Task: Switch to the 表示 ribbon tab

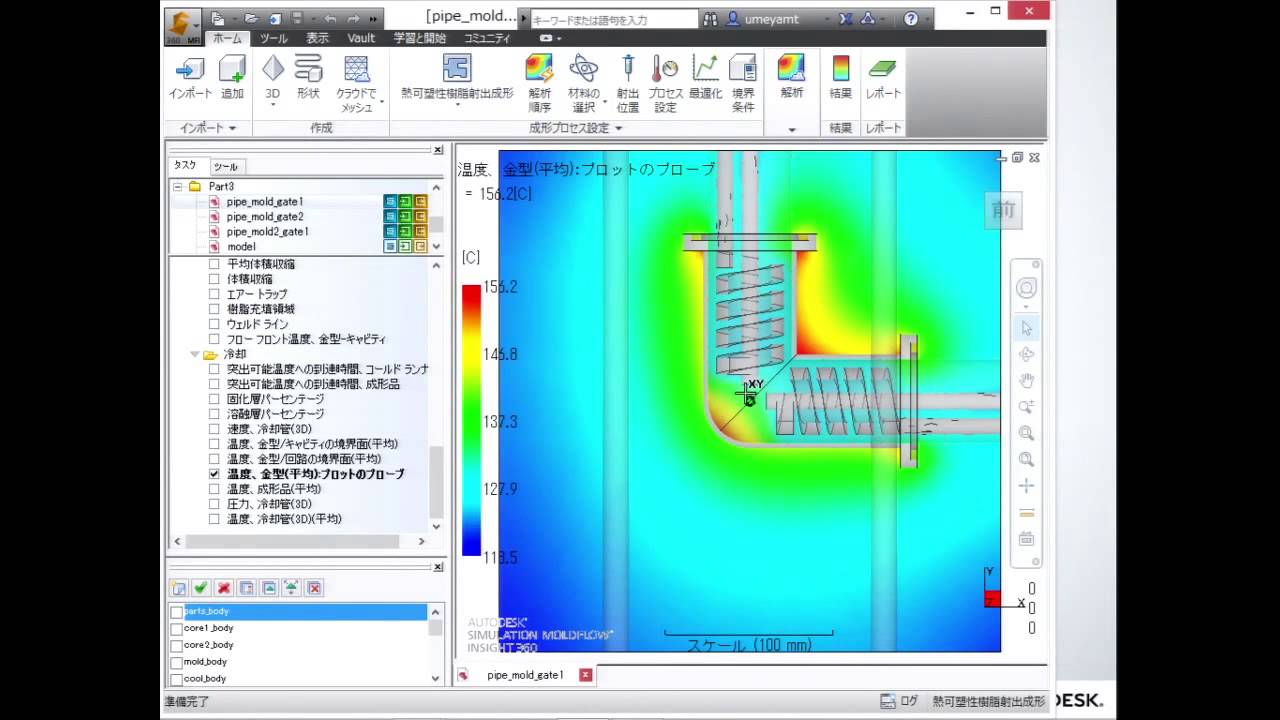Action: (x=317, y=38)
